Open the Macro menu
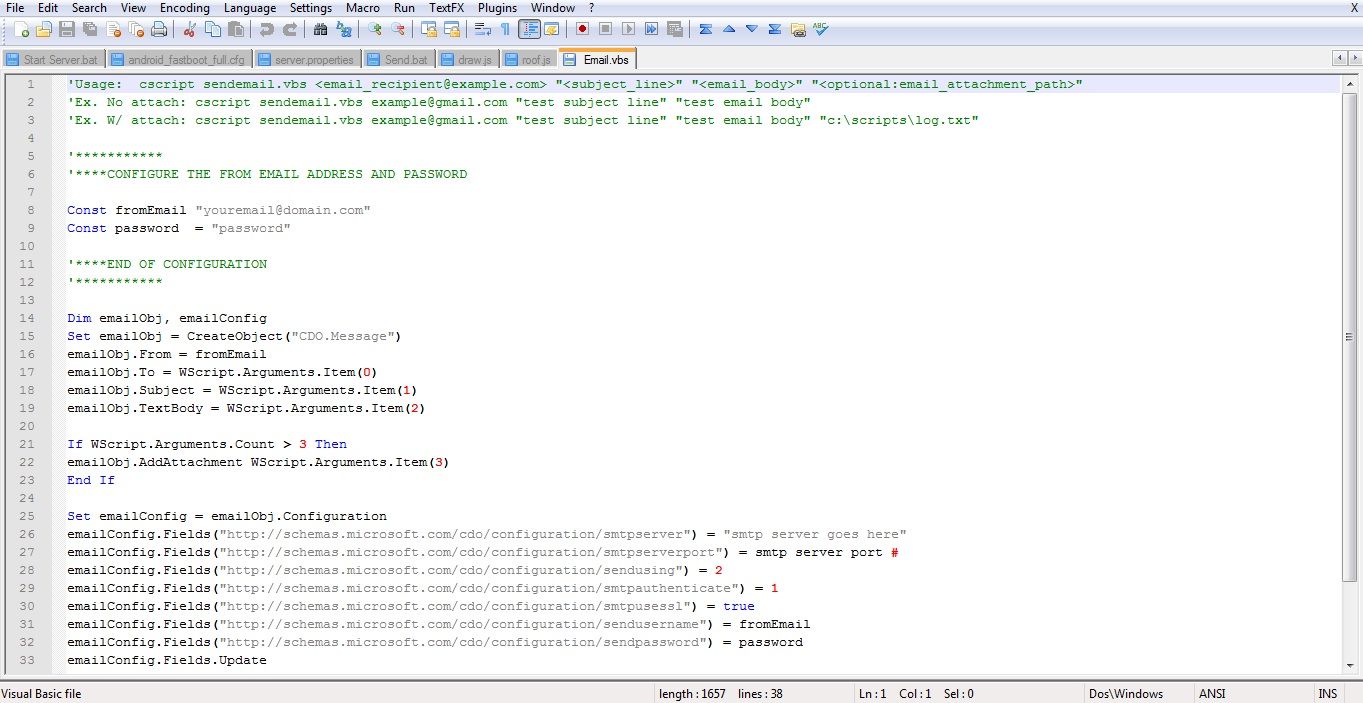Image resolution: width=1363 pixels, height=703 pixels. (363, 8)
